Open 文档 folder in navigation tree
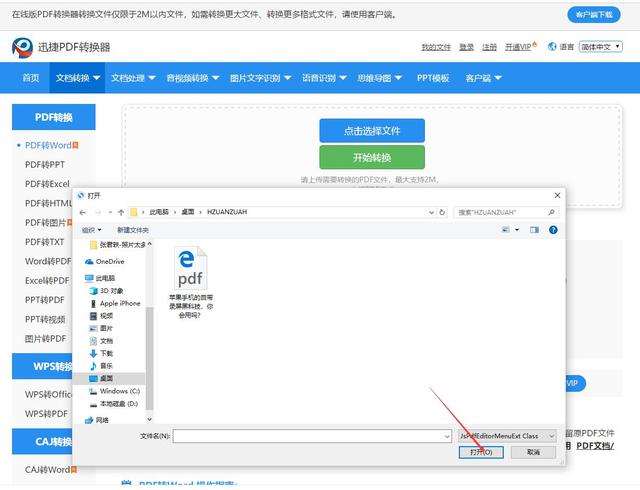The width and height of the screenshot is (640, 490). tap(101, 341)
